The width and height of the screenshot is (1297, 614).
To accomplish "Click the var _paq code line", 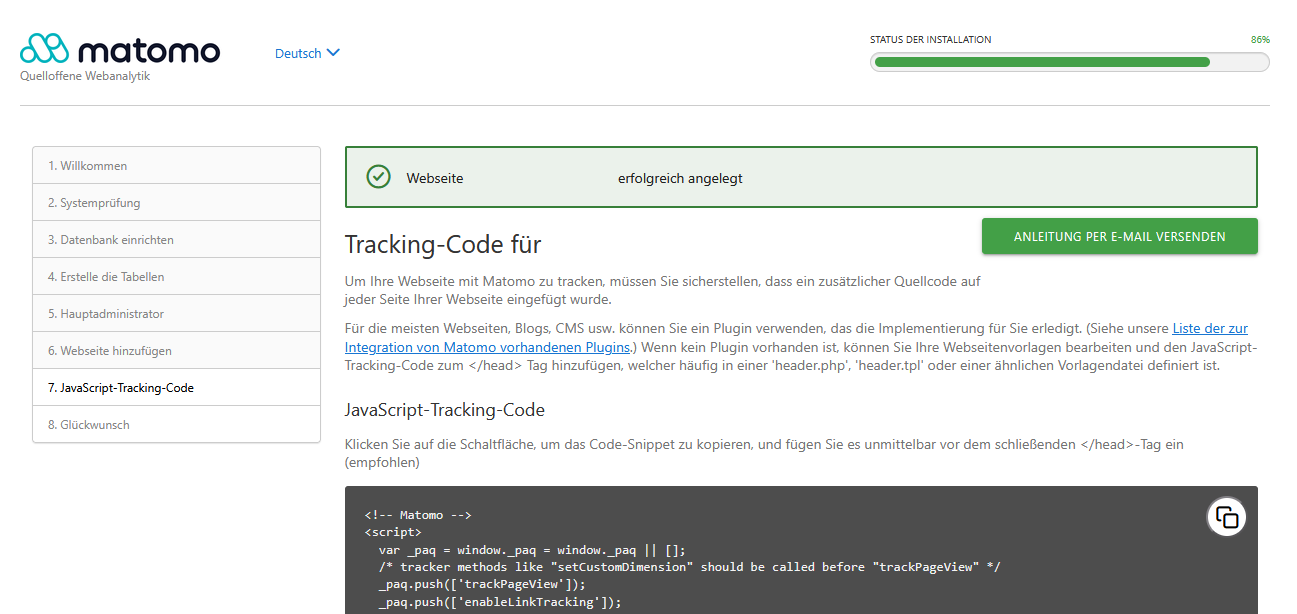I will tap(532, 550).
